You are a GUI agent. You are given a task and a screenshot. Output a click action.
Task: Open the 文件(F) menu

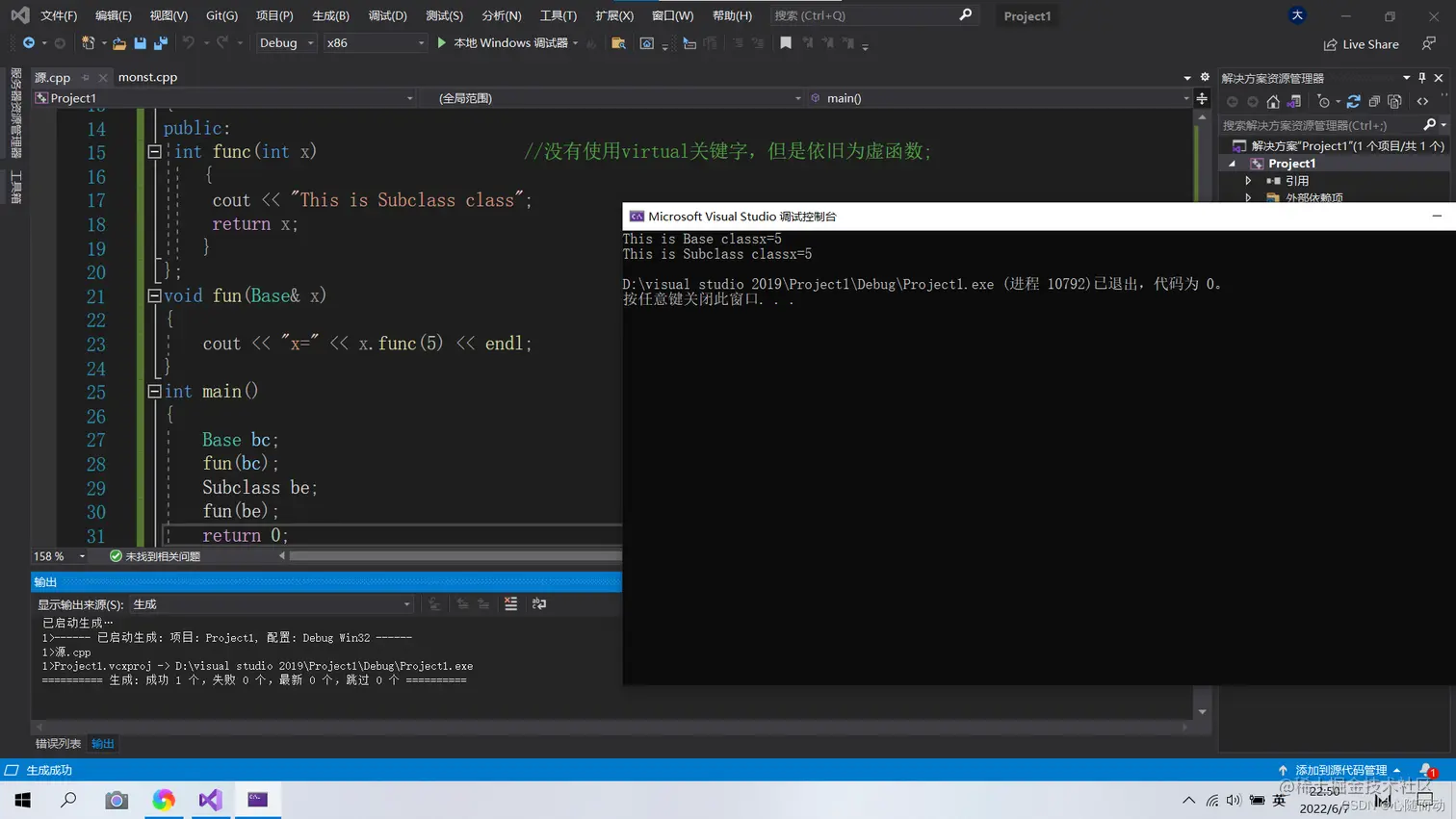(59, 15)
